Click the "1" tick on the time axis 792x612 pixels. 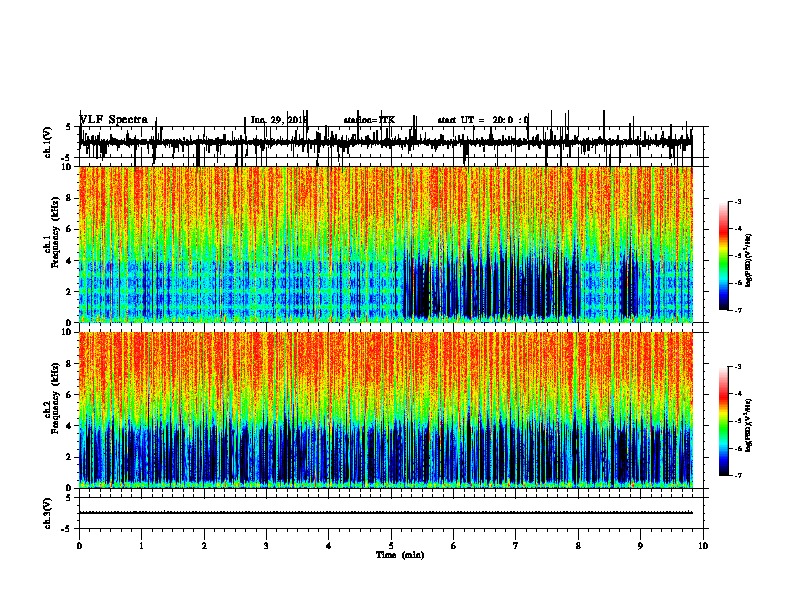coord(141,546)
